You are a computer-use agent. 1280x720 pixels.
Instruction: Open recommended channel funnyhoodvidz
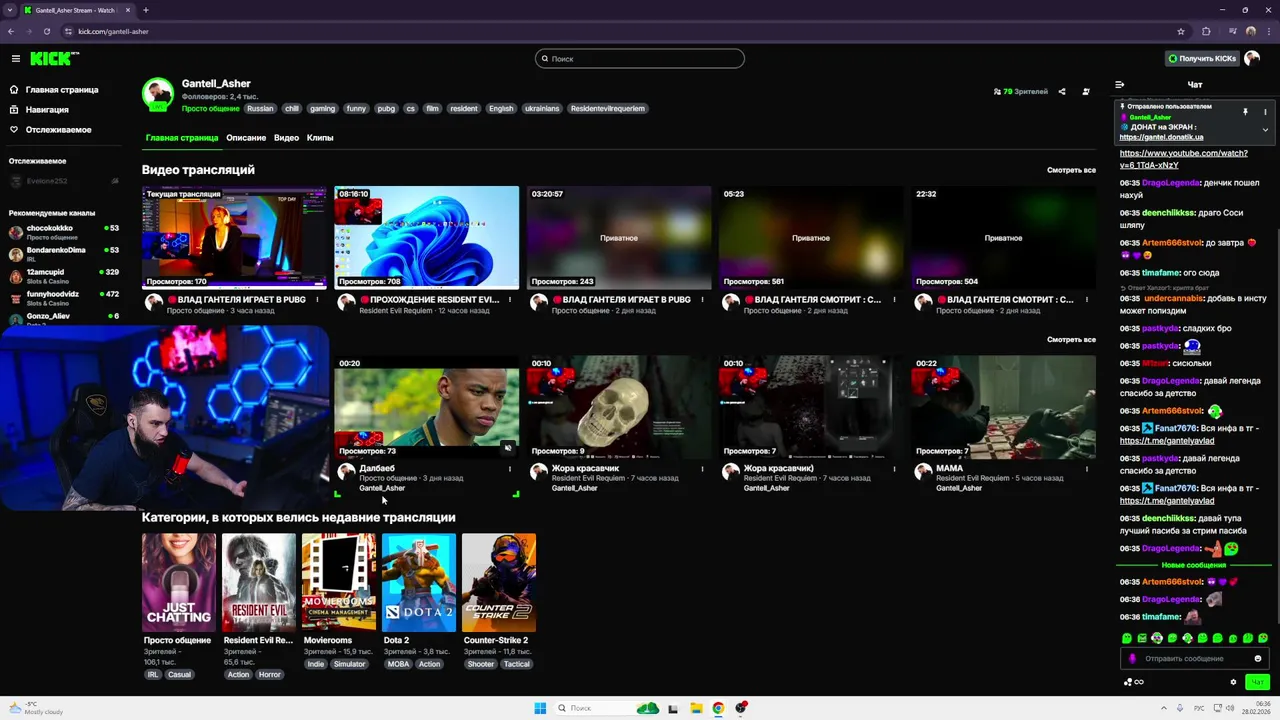point(64,298)
